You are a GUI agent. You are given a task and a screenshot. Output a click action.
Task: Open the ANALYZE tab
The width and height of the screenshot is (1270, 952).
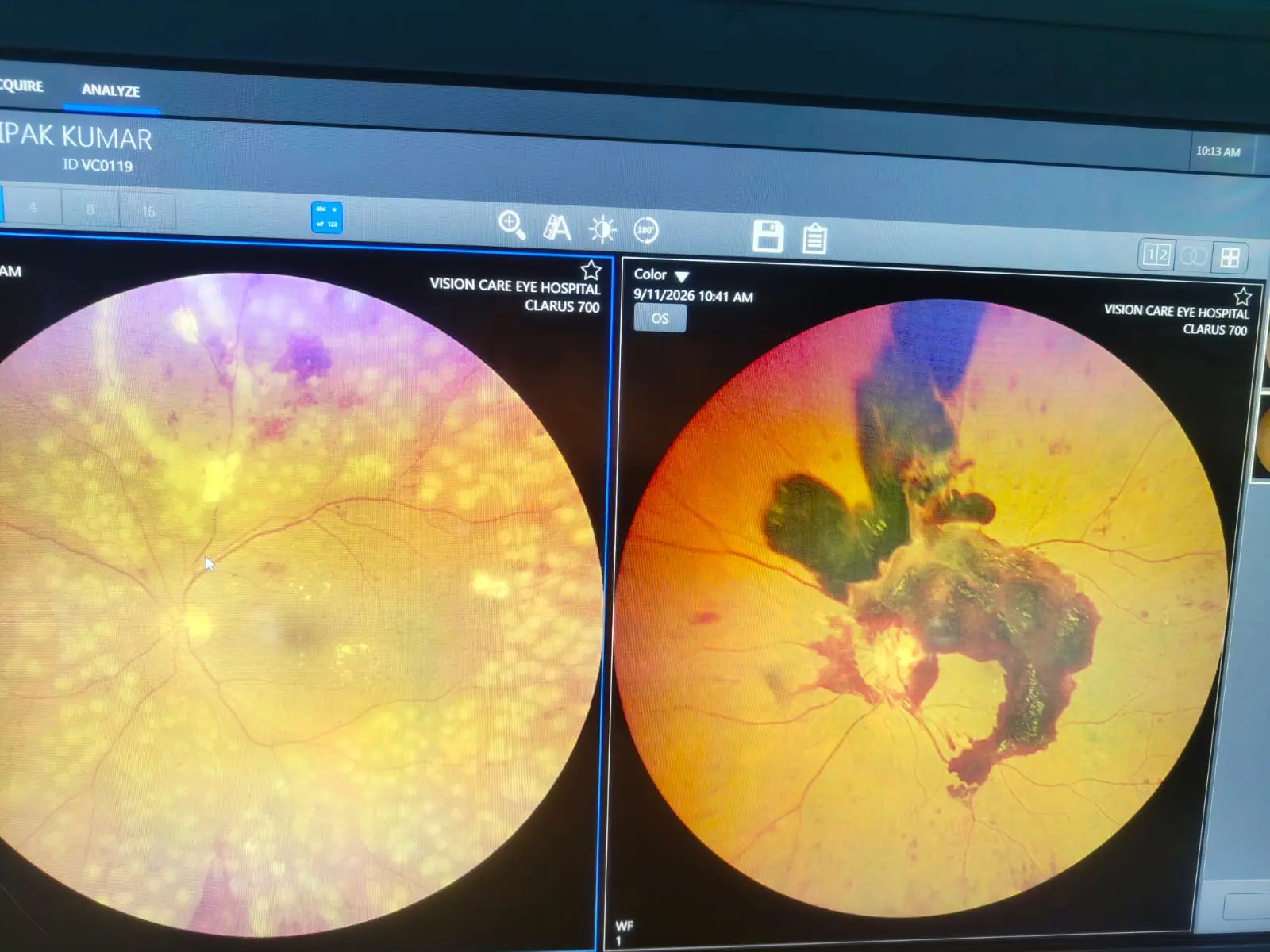click(110, 90)
